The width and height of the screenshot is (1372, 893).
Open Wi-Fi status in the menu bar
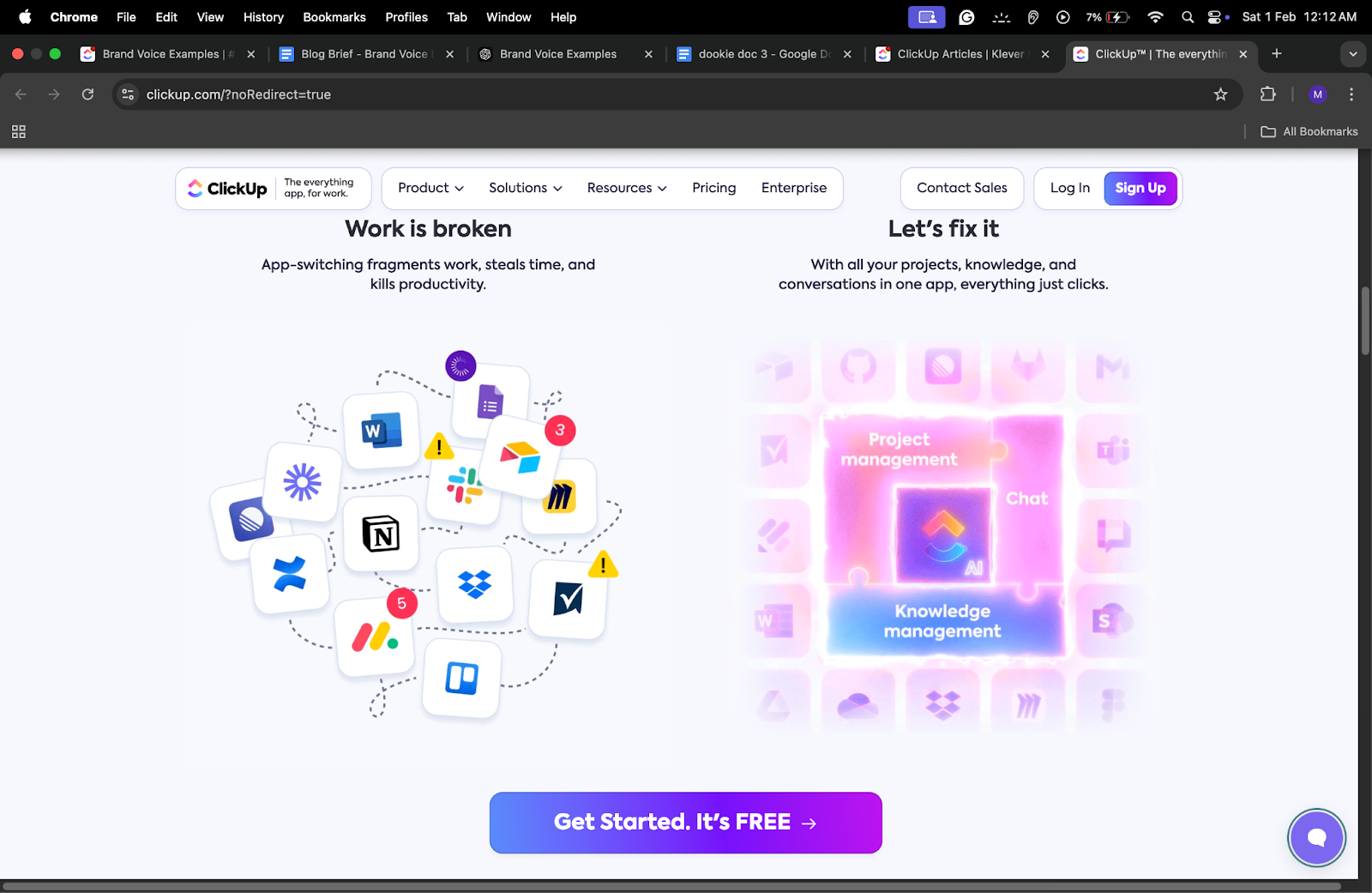pos(1155,17)
